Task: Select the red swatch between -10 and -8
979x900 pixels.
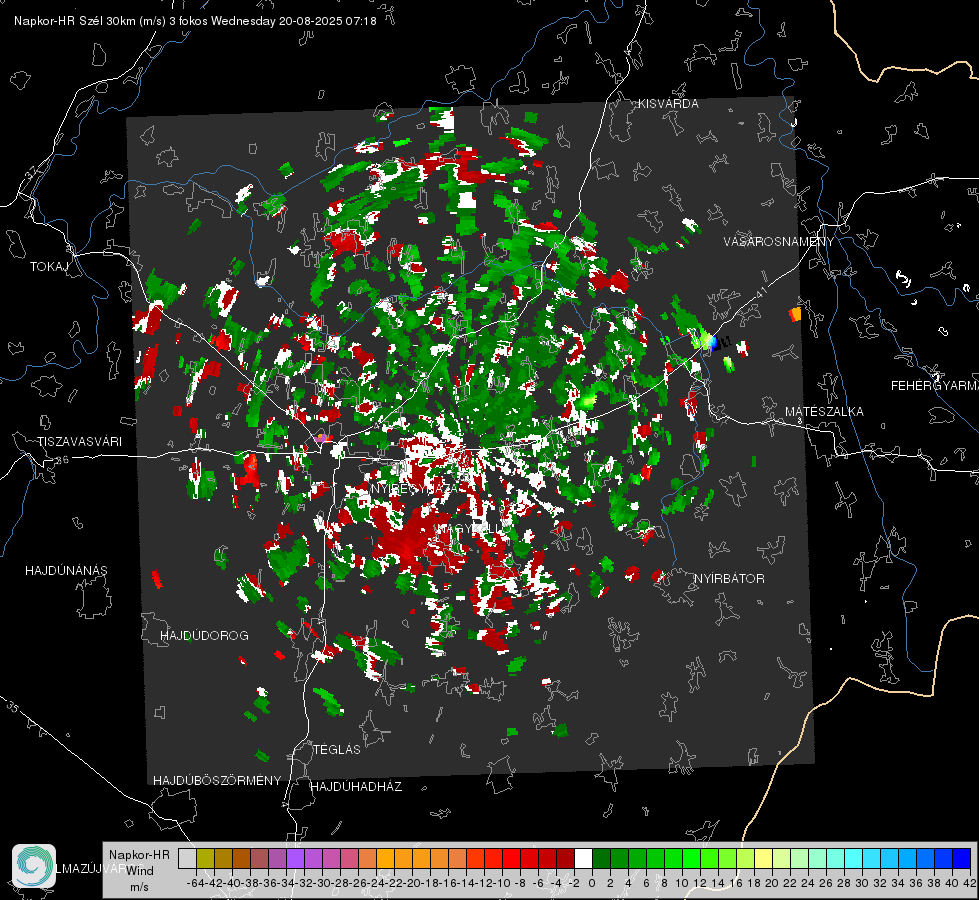Action: click(x=511, y=859)
